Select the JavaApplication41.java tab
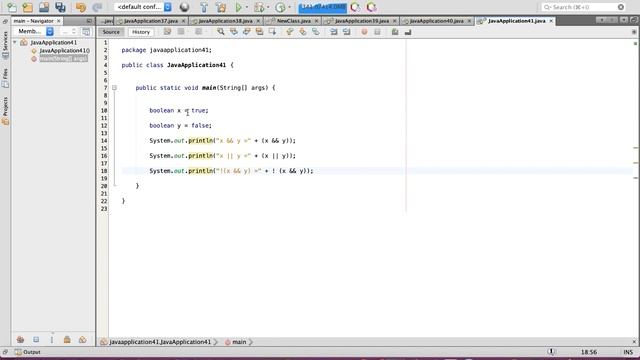The width and height of the screenshot is (640, 360). pos(516,21)
